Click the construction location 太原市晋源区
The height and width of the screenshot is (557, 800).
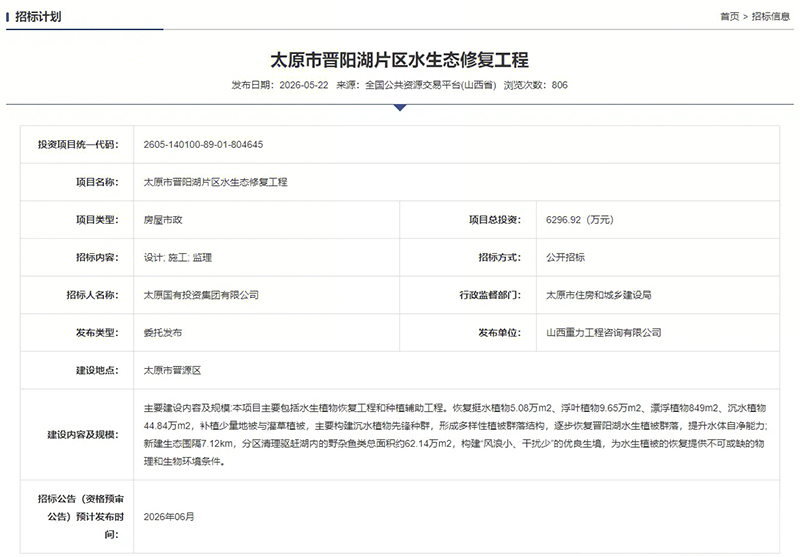pos(172,370)
